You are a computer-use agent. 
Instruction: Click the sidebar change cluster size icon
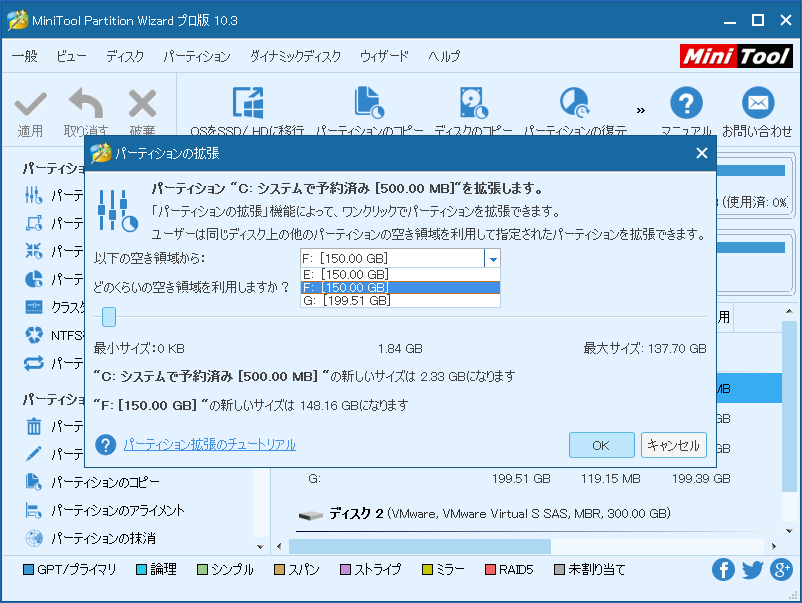tap(34, 307)
